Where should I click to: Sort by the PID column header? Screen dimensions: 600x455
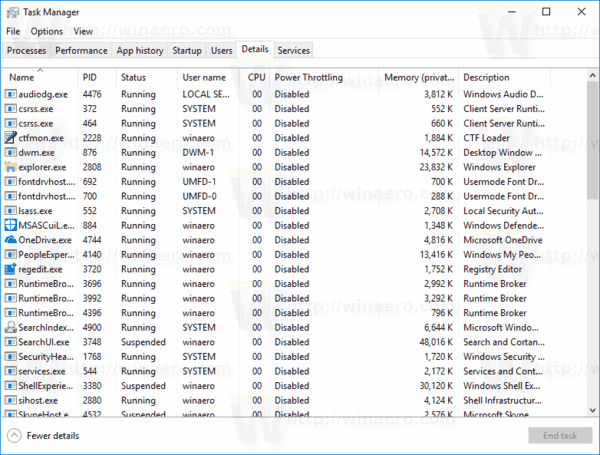pyautogui.click(x=97, y=78)
